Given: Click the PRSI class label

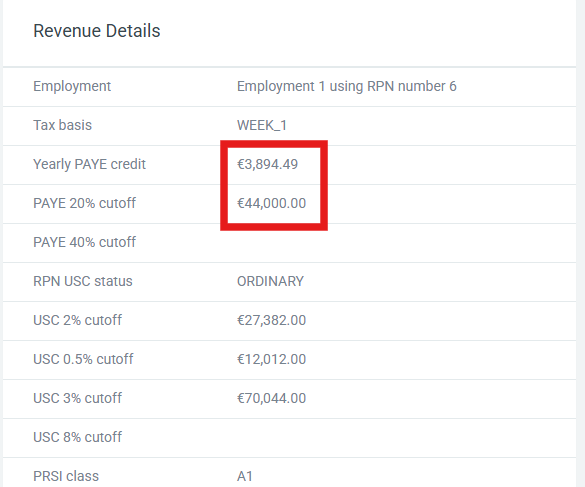Looking at the screenshot, I should 66,476.
